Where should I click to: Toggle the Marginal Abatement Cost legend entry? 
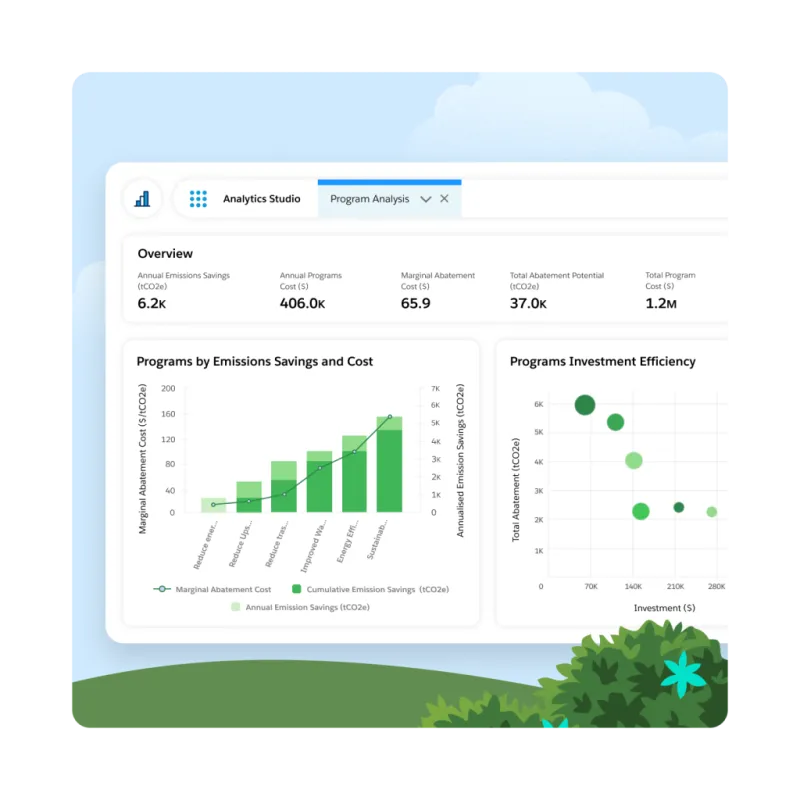[212, 589]
